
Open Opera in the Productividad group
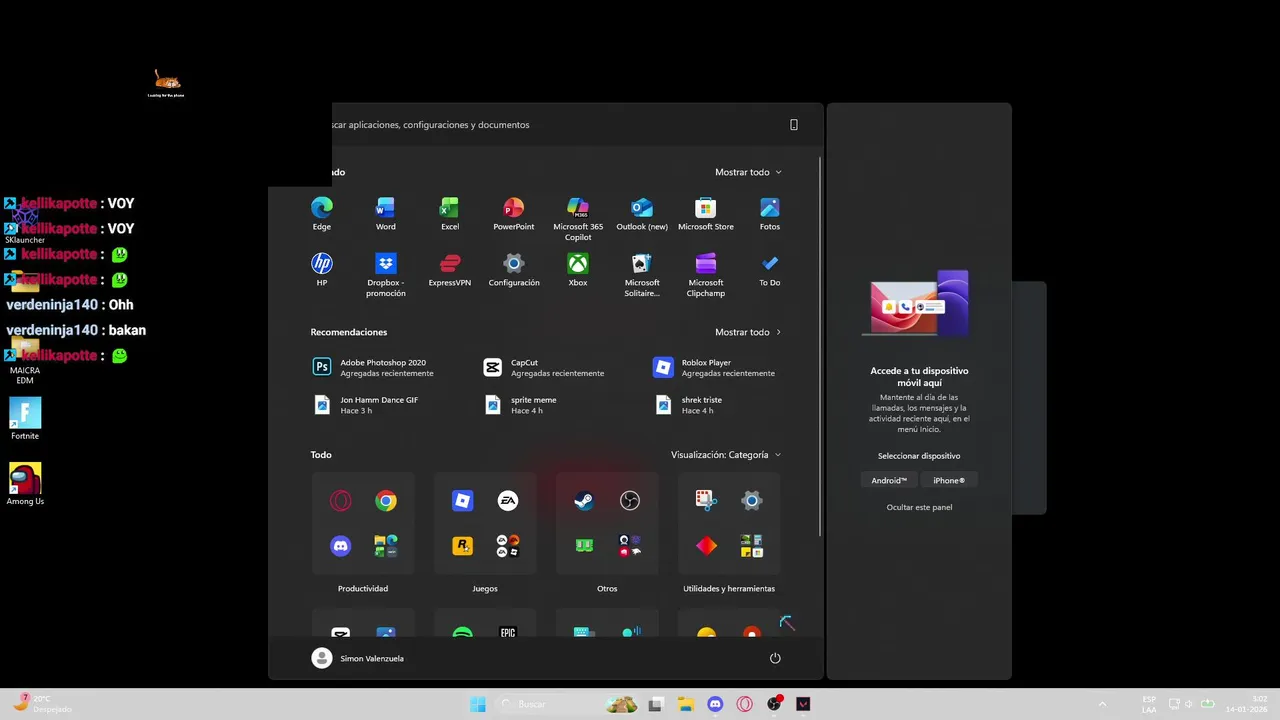tap(341, 501)
